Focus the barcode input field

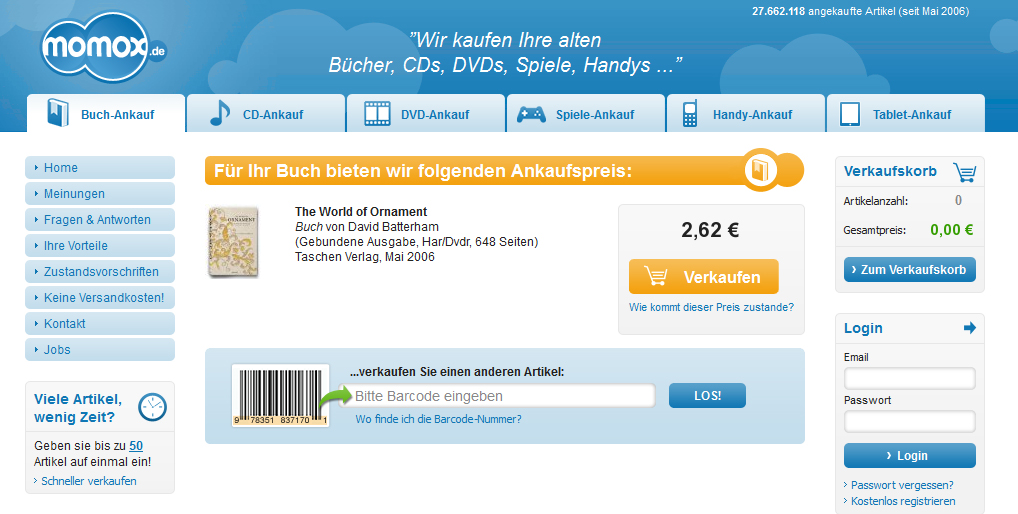(502, 396)
